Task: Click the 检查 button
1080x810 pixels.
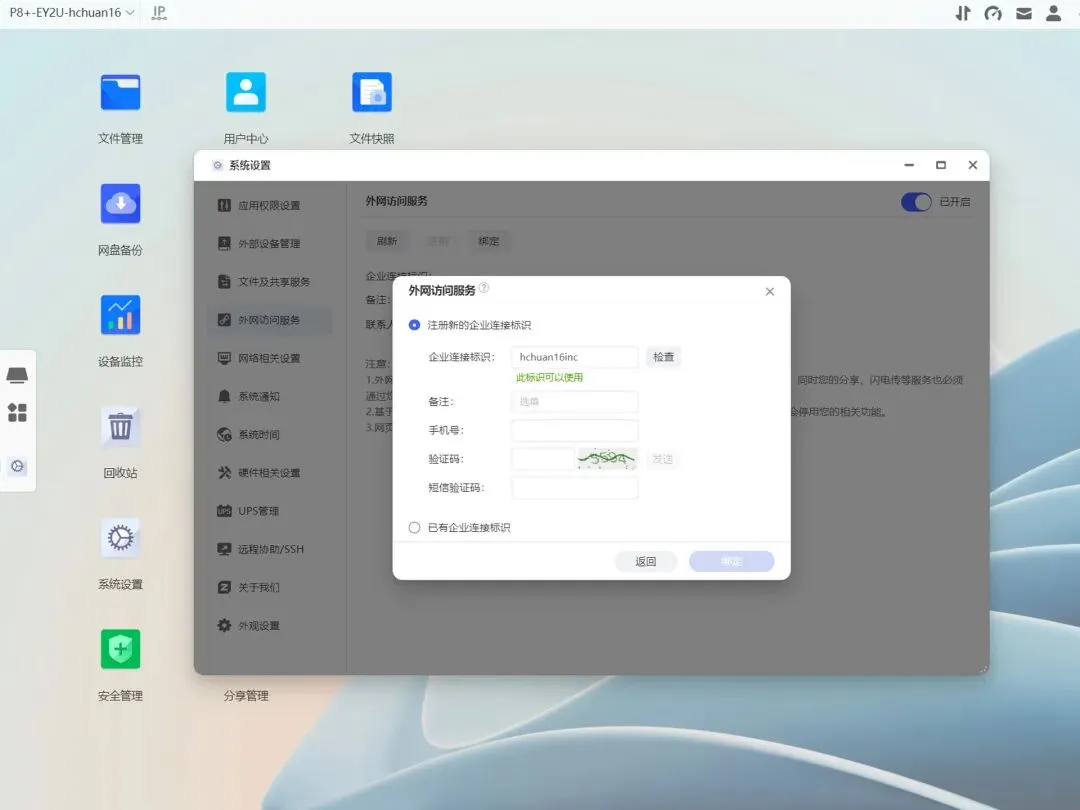Action: click(663, 357)
